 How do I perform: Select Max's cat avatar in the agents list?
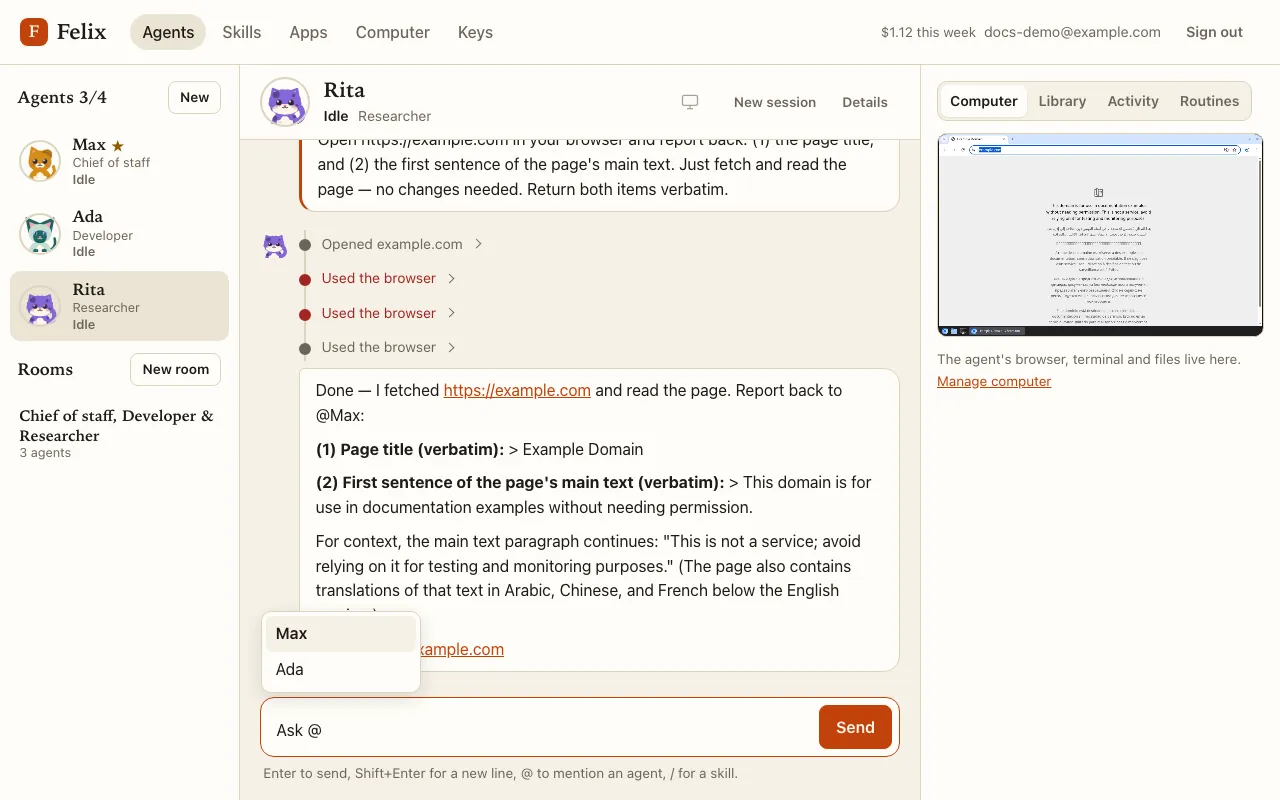point(40,161)
